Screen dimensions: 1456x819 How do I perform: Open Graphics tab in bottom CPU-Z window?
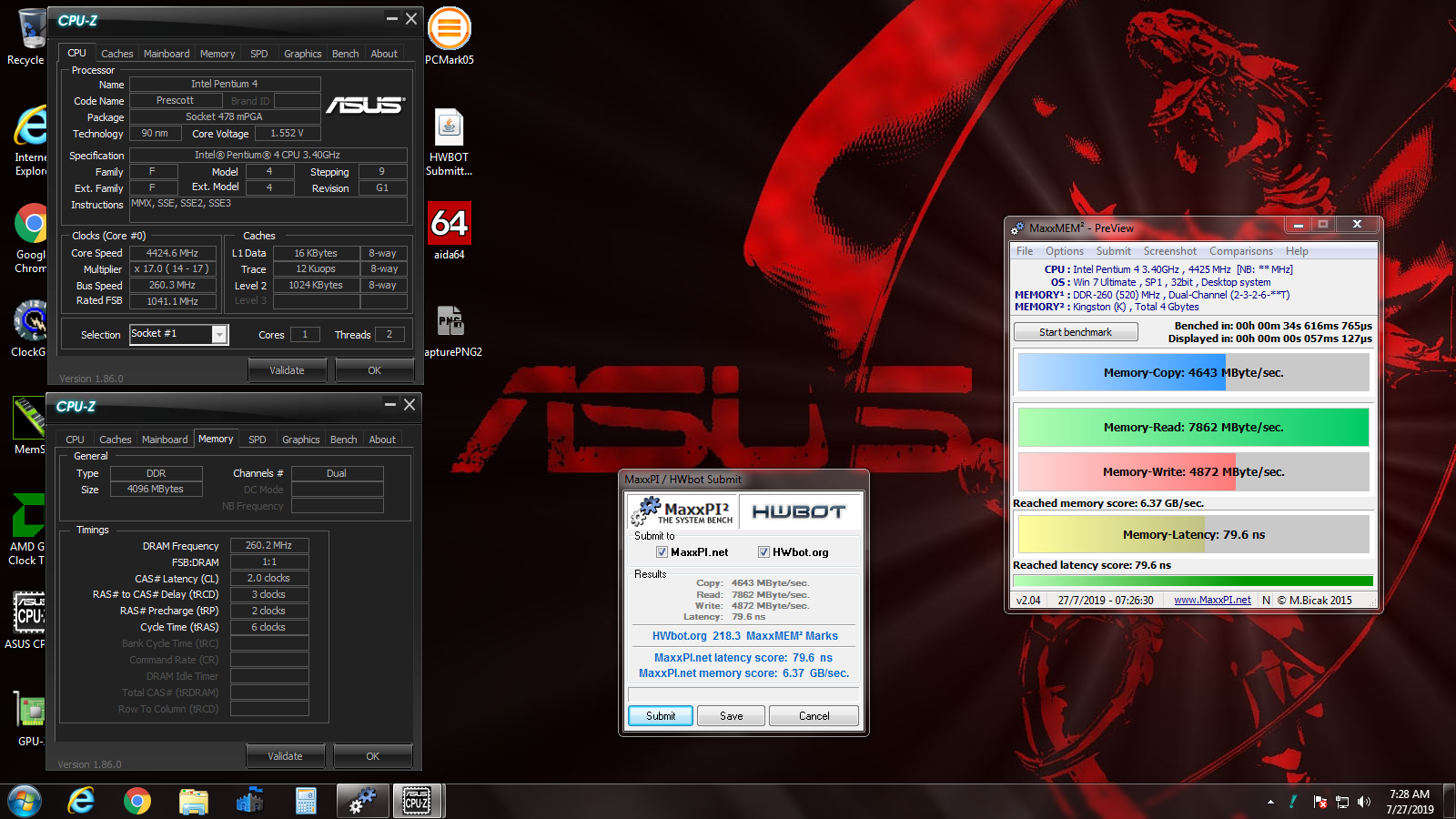coord(300,440)
